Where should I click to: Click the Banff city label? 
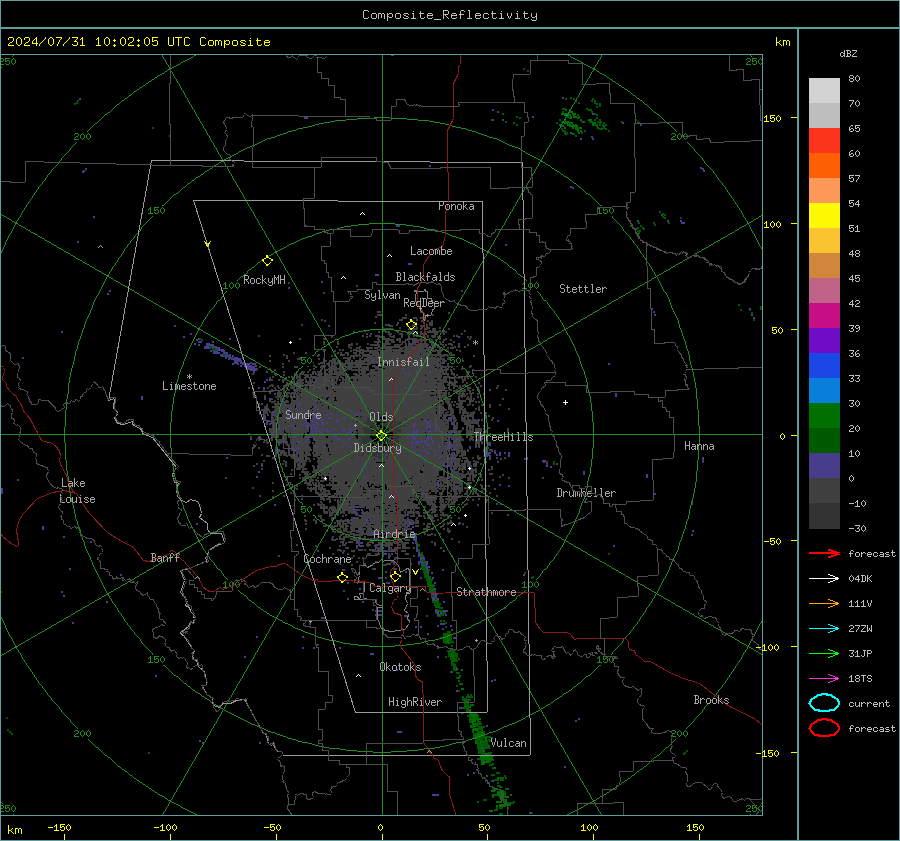pos(165,557)
